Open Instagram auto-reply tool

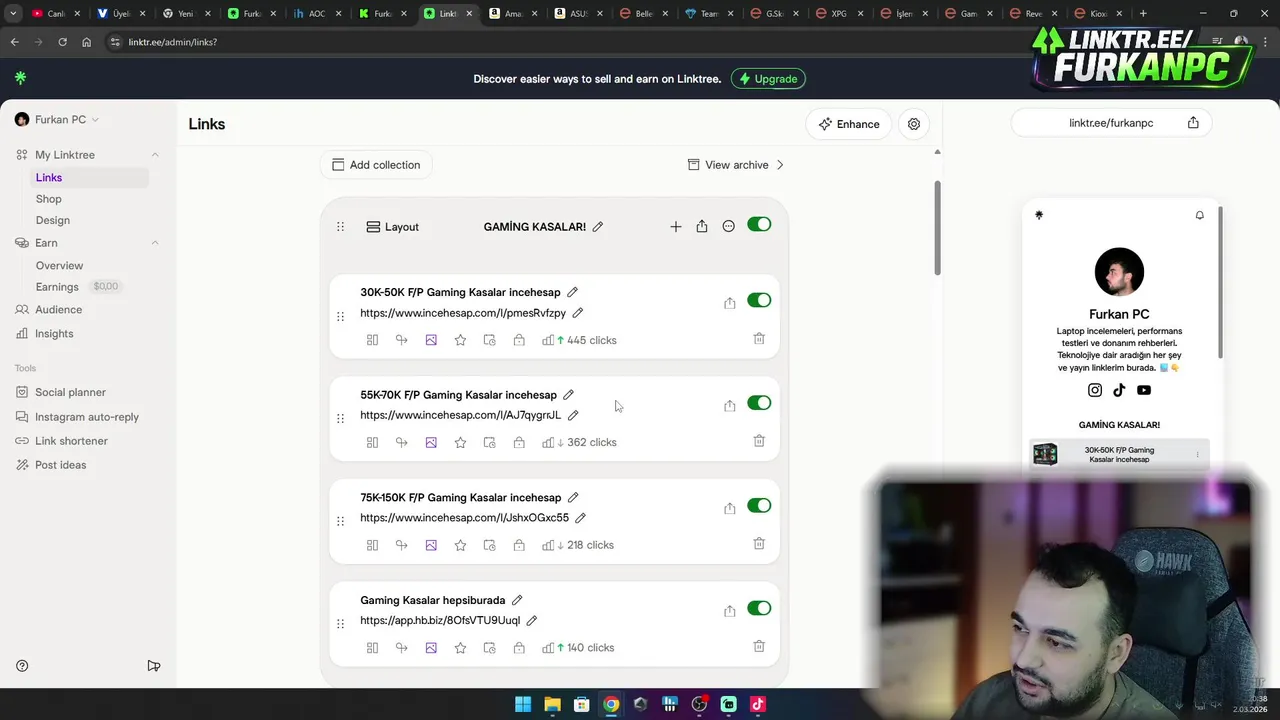(87, 417)
